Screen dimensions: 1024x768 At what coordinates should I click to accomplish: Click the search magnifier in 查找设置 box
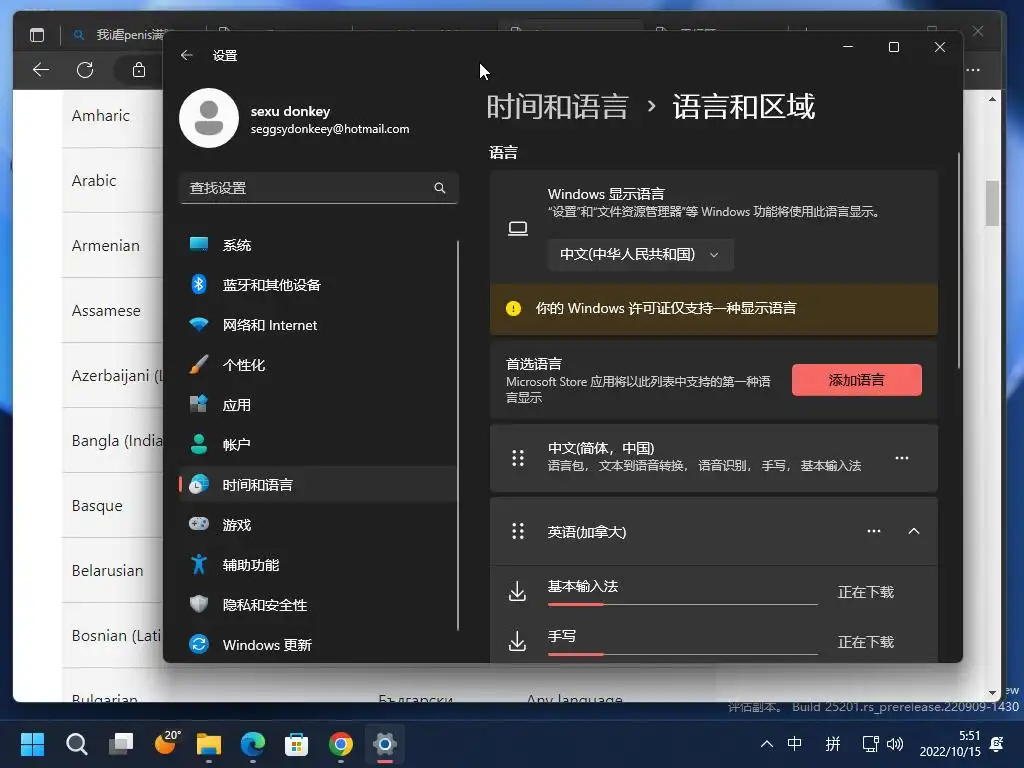coord(440,188)
